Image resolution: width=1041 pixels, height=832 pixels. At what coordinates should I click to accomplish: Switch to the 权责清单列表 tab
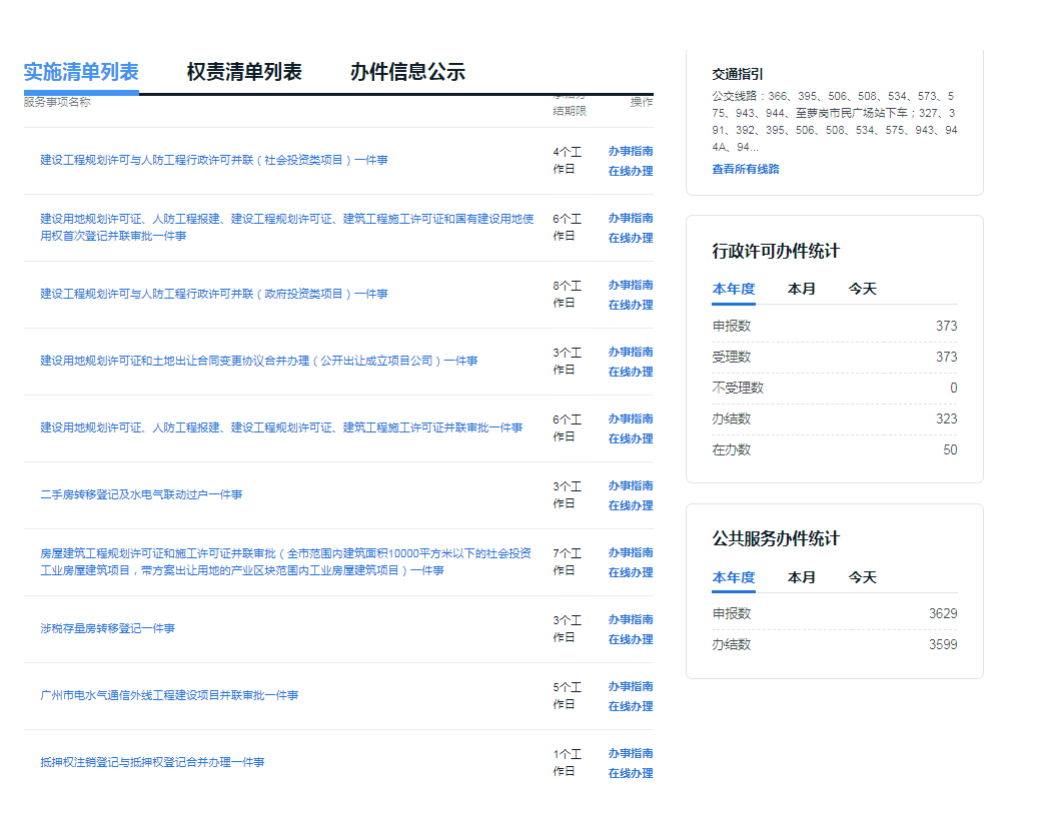(x=244, y=72)
